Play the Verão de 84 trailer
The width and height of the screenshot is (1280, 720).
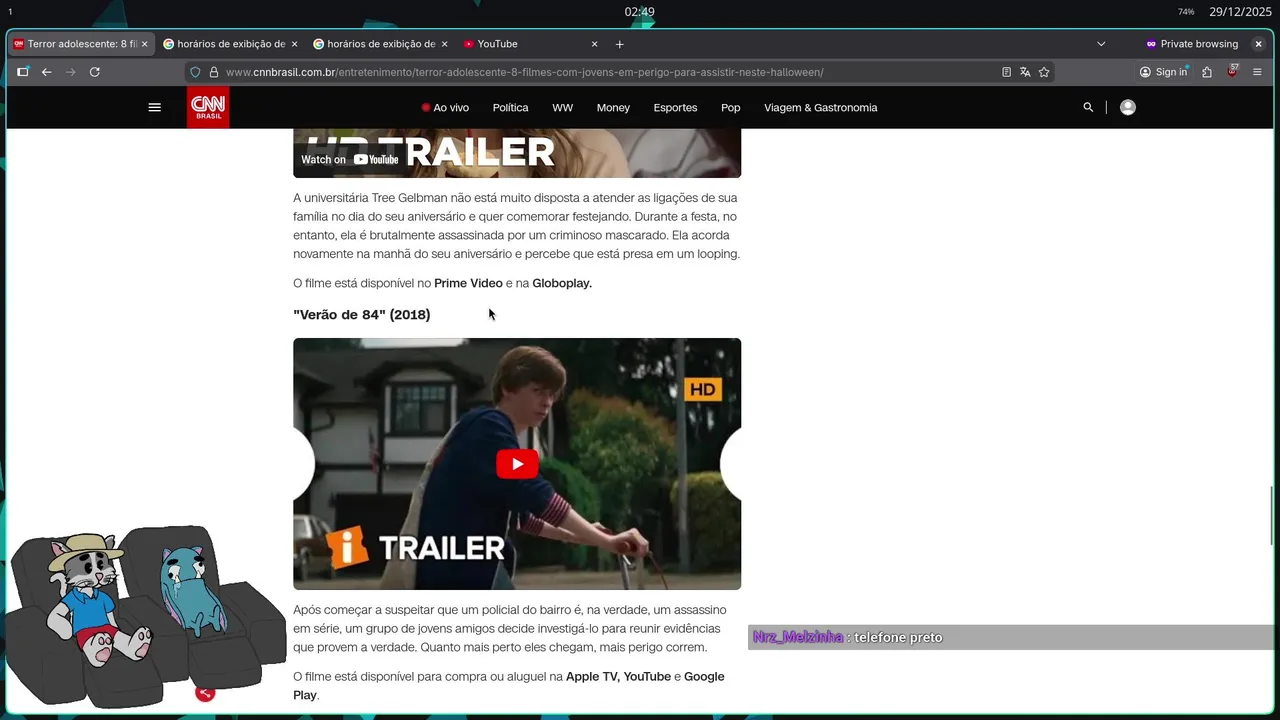coord(517,464)
